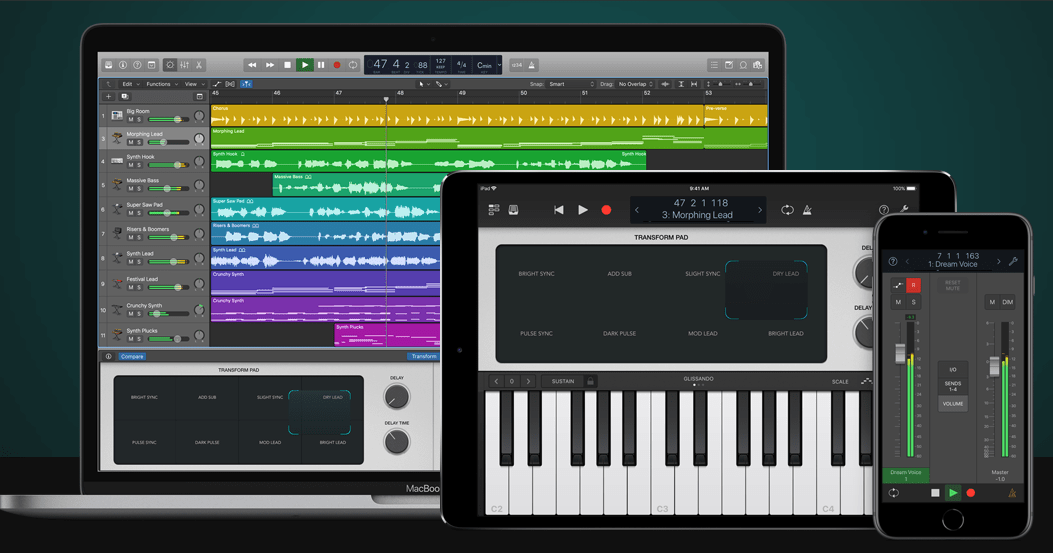Click the red record button on MacBook
Image resolution: width=1053 pixels, height=553 pixels.
click(x=337, y=65)
